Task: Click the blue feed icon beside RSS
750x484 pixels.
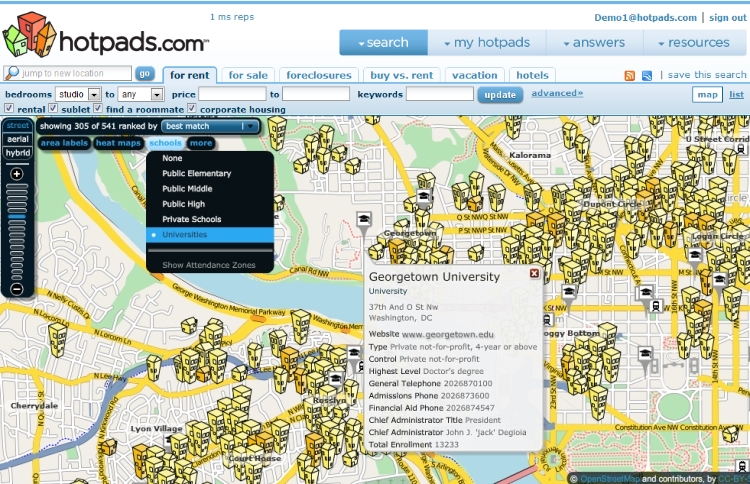Action: pyautogui.click(x=647, y=76)
